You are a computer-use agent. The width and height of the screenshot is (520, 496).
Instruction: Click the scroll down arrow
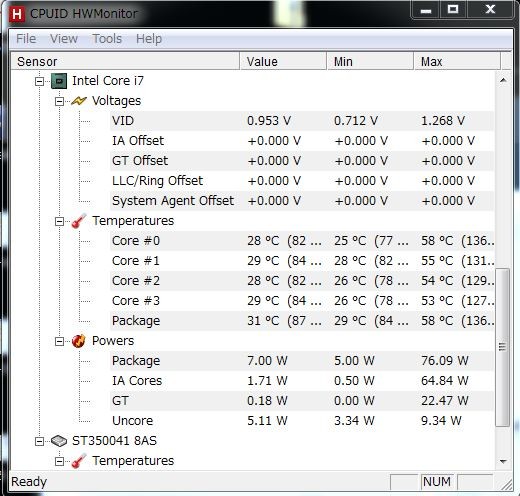503,461
